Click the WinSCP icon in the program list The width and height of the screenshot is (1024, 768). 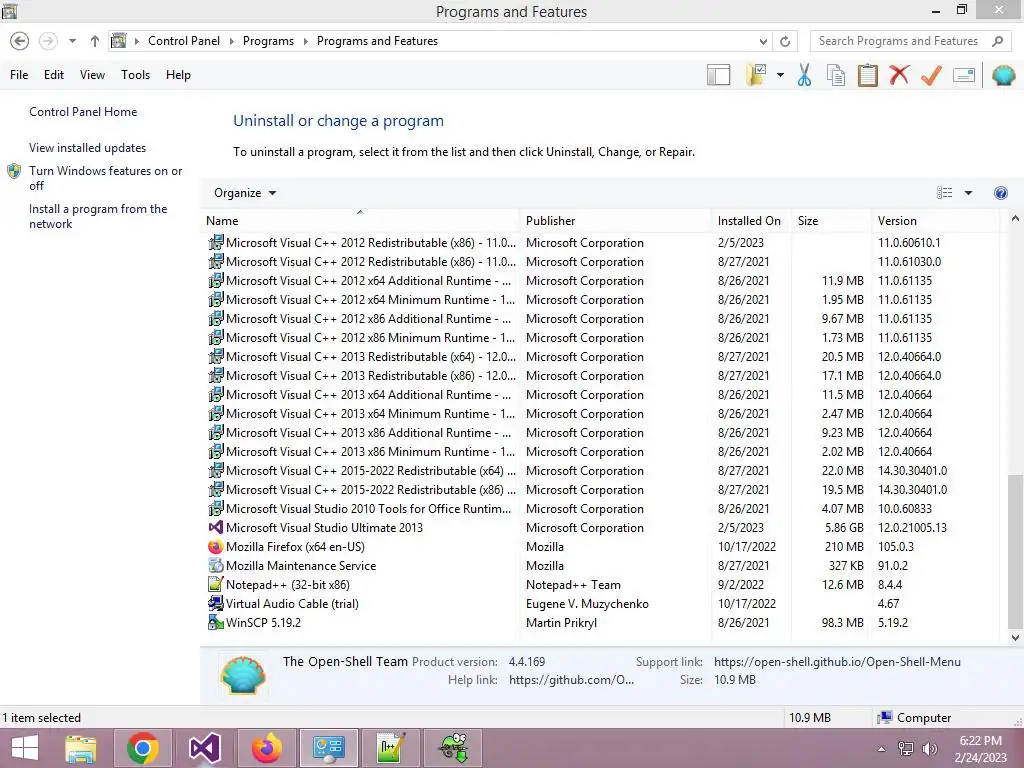[216, 622]
